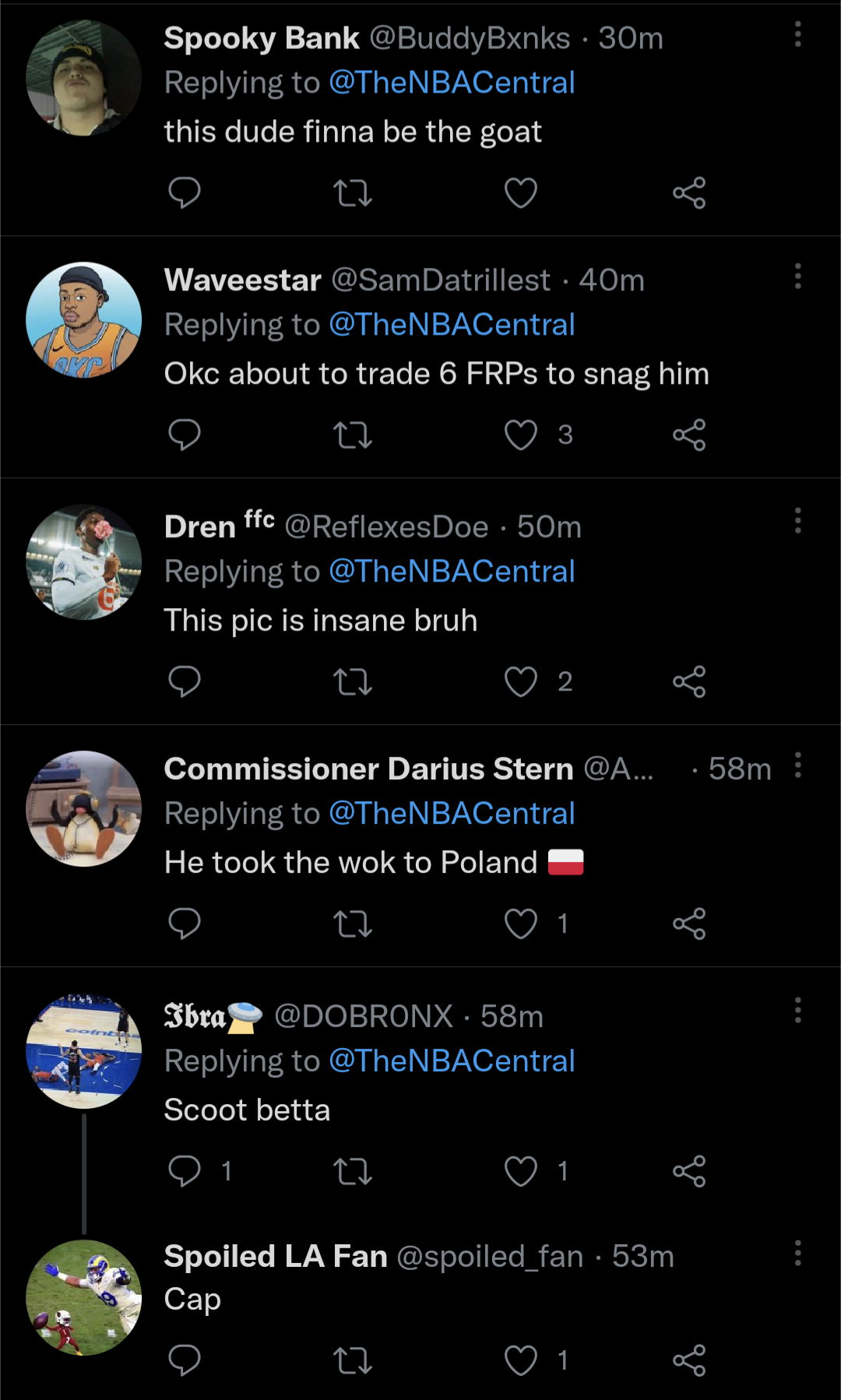Tap @TheNBACentral mention in Ibra's reply
The height and width of the screenshot is (1400, 841).
coord(452,1061)
